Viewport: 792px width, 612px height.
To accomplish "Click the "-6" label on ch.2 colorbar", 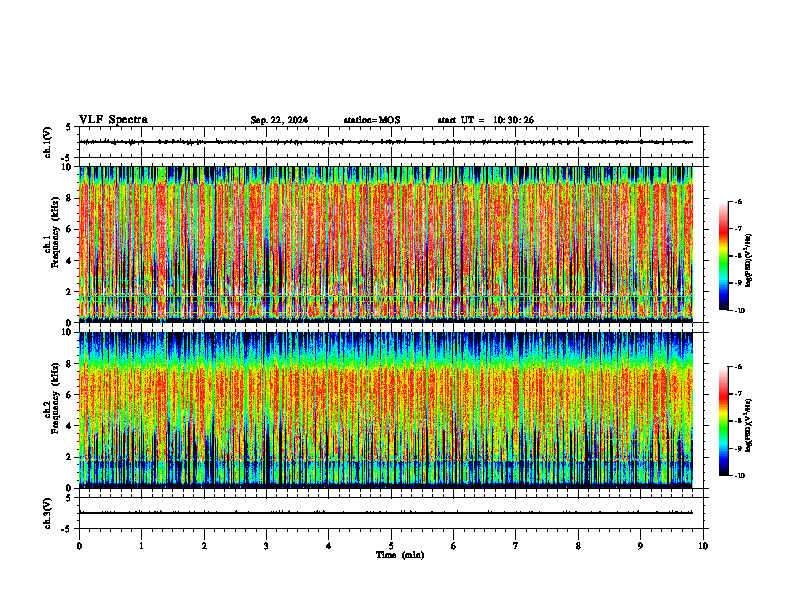I will [x=738, y=367].
